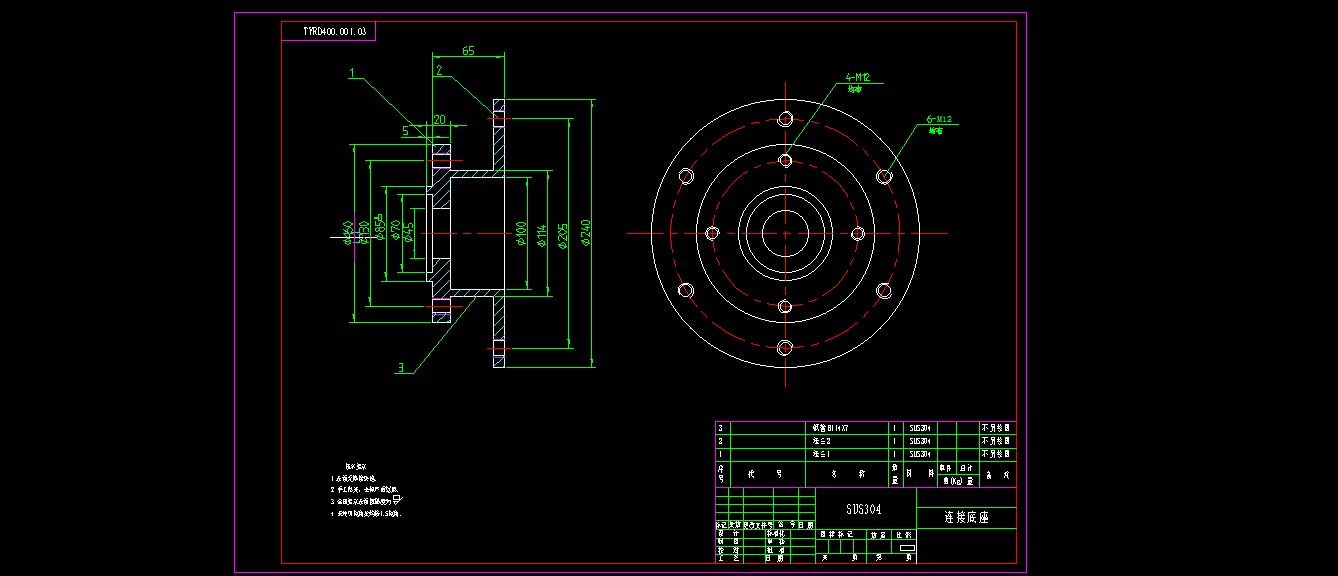The image size is (1338, 576).
Task: Click part balloon number 3 label
Action: point(401,368)
